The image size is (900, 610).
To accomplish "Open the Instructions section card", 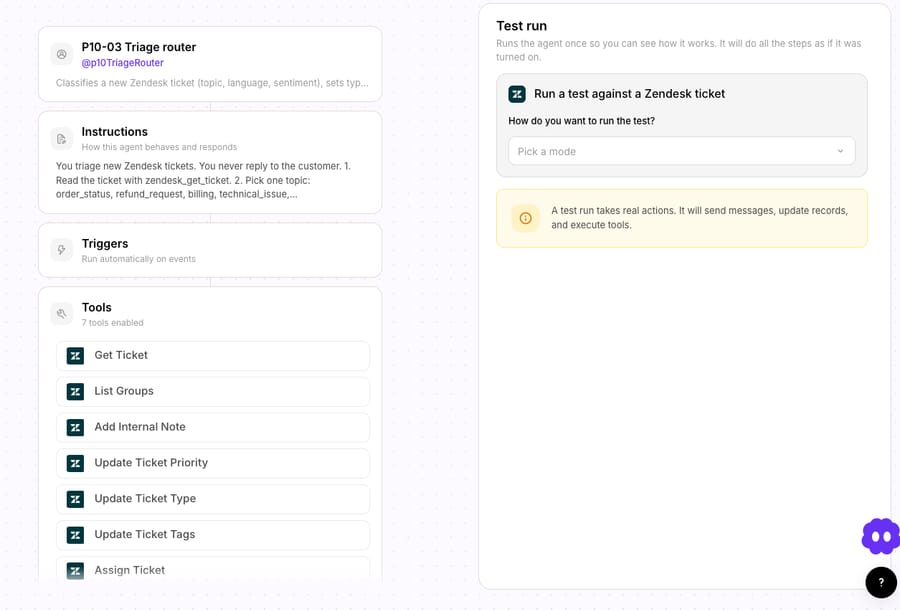I will (x=210, y=162).
